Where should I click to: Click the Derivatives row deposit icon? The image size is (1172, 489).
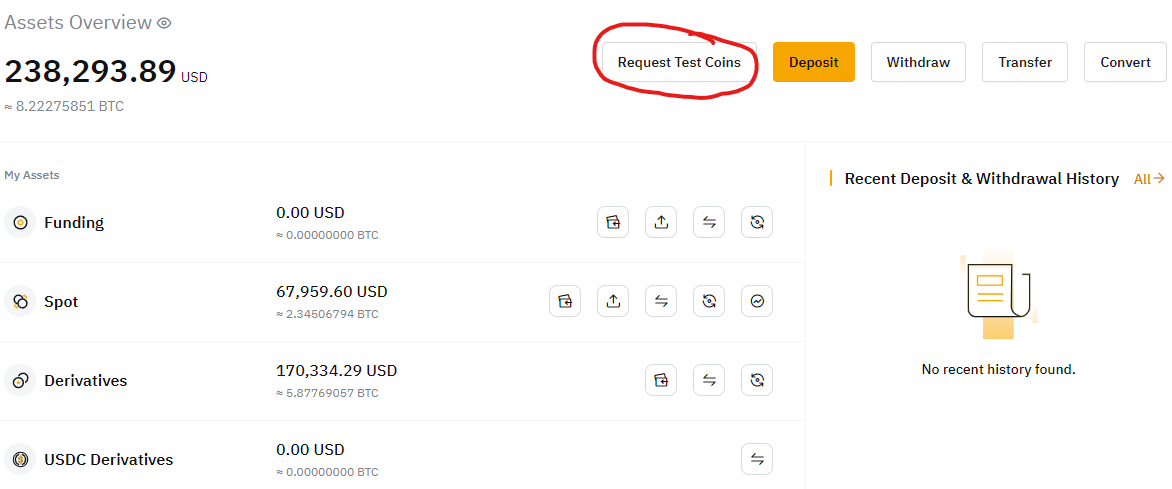(x=661, y=381)
